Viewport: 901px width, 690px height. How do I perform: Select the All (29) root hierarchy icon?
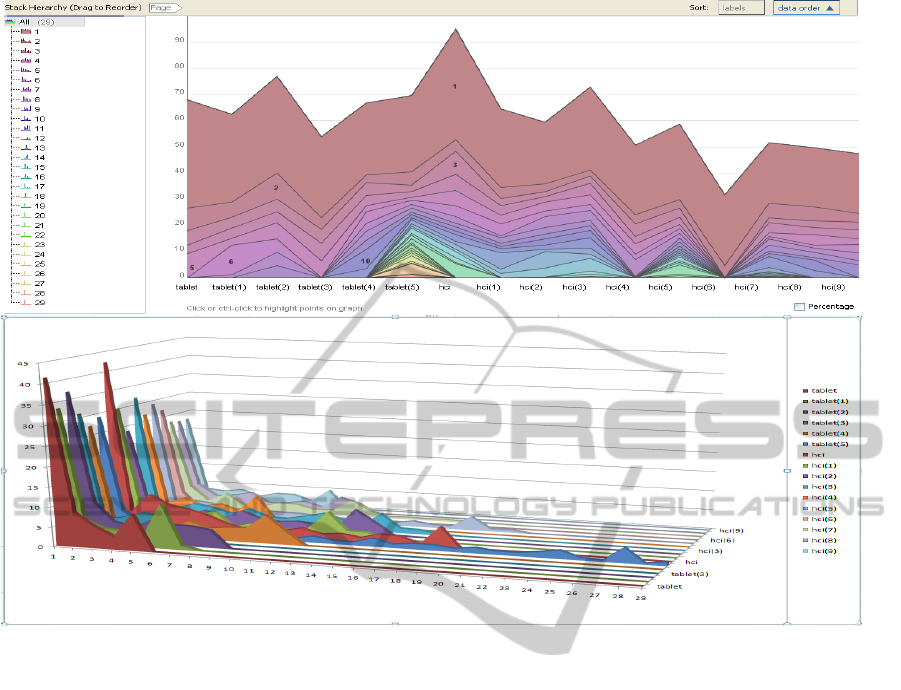click(x=9, y=22)
